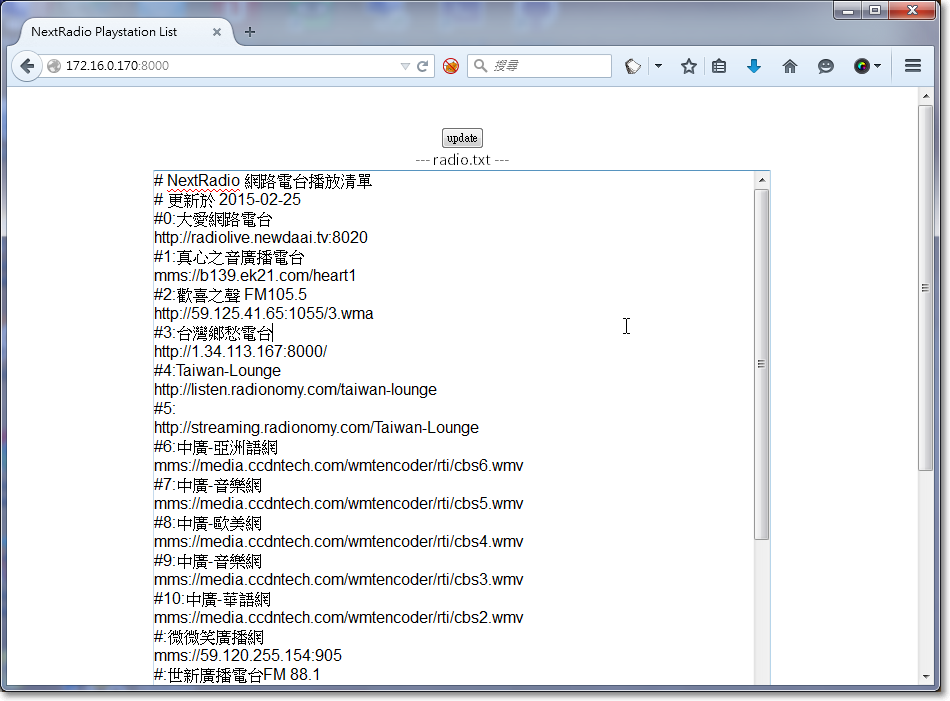The image size is (950, 701).
Task: Close the NextRadio Playstation List tab
Action: (216, 32)
